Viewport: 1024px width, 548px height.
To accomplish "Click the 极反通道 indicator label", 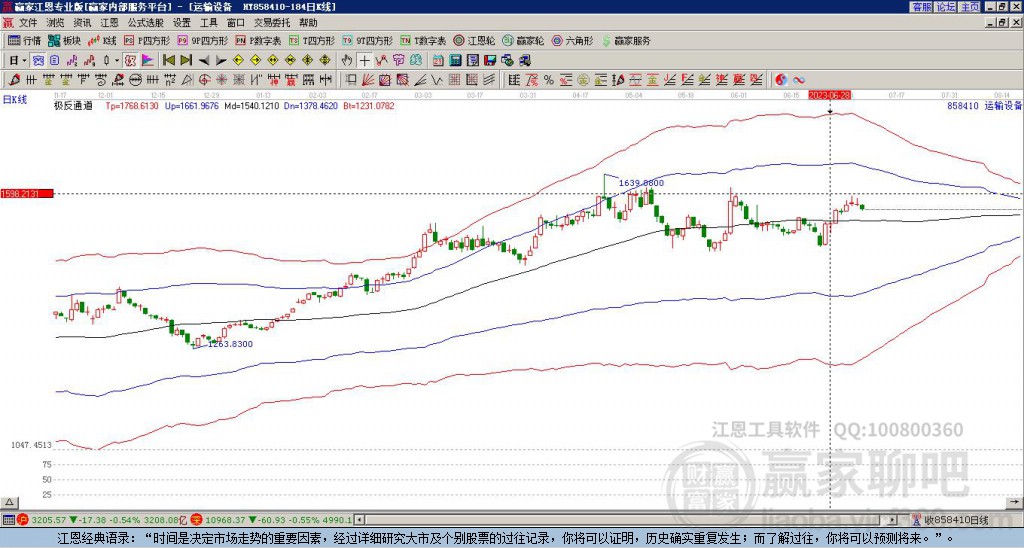I will pos(73,106).
